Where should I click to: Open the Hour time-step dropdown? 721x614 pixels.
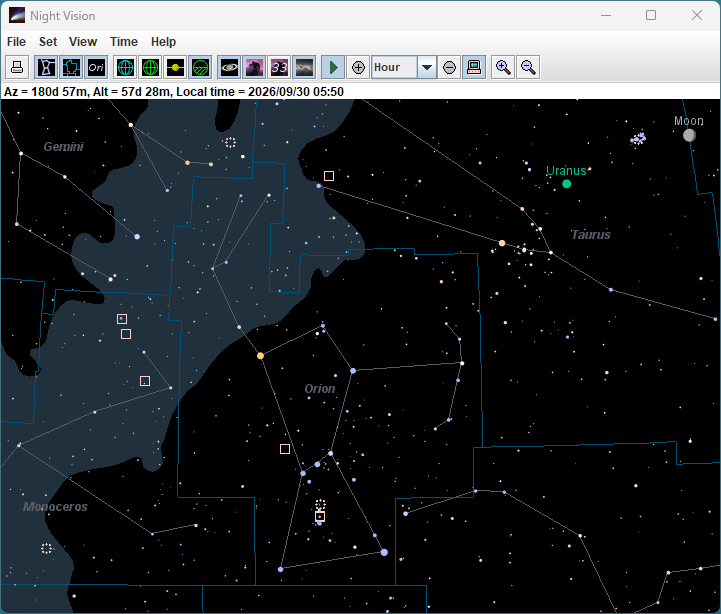point(427,68)
